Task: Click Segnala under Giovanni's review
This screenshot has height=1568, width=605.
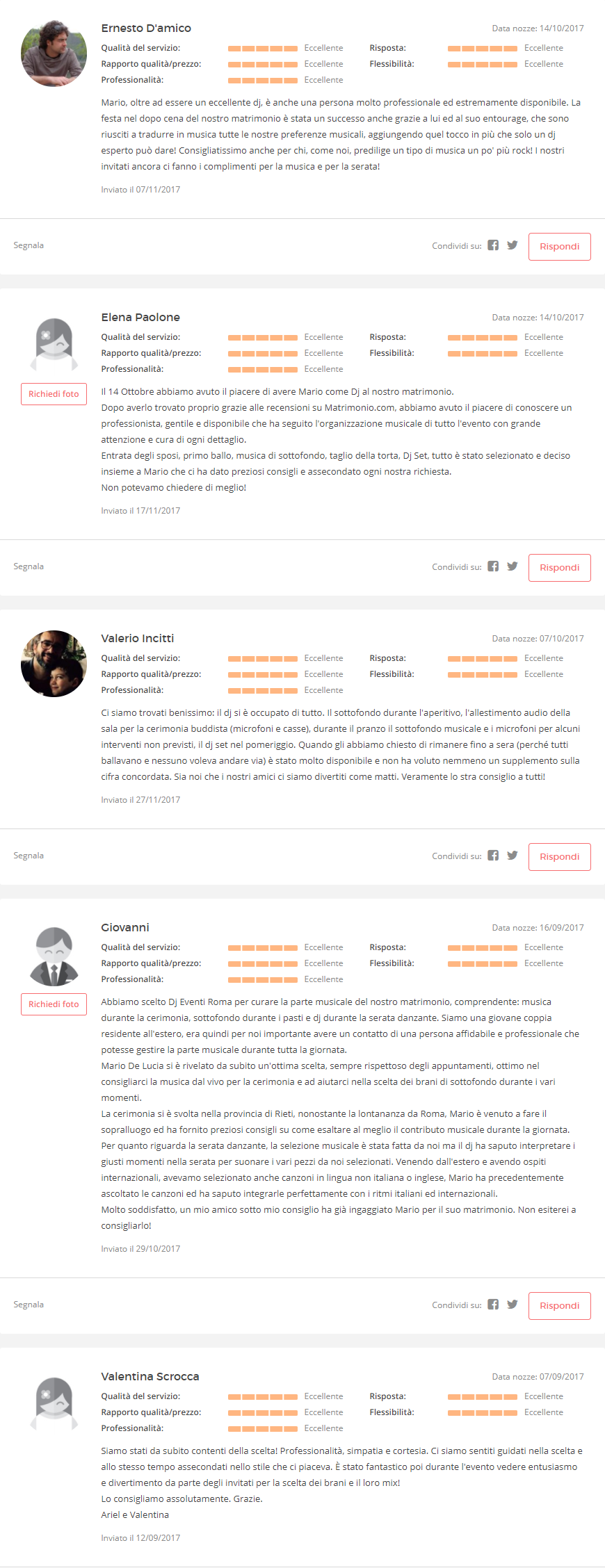Action: pyautogui.click(x=29, y=1305)
